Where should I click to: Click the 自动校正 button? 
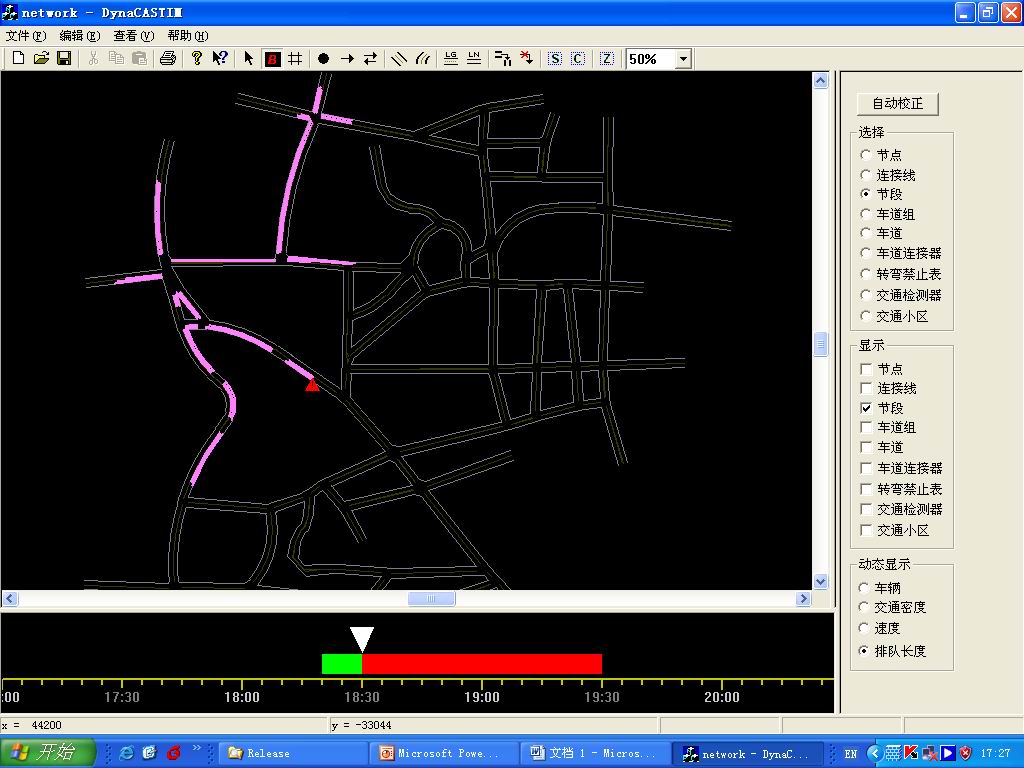tap(897, 103)
